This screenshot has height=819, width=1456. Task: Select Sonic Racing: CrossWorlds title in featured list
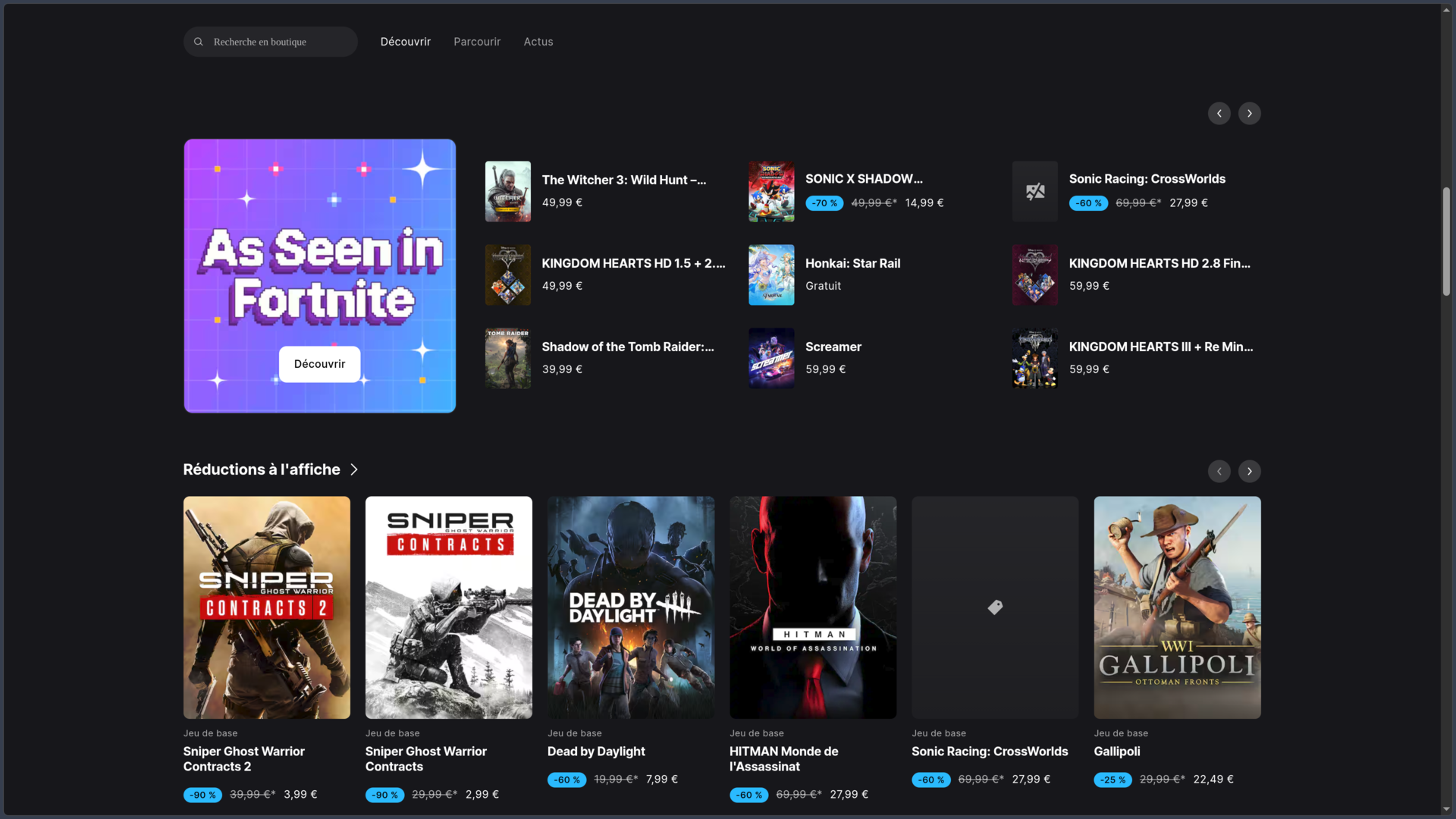[1147, 179]
